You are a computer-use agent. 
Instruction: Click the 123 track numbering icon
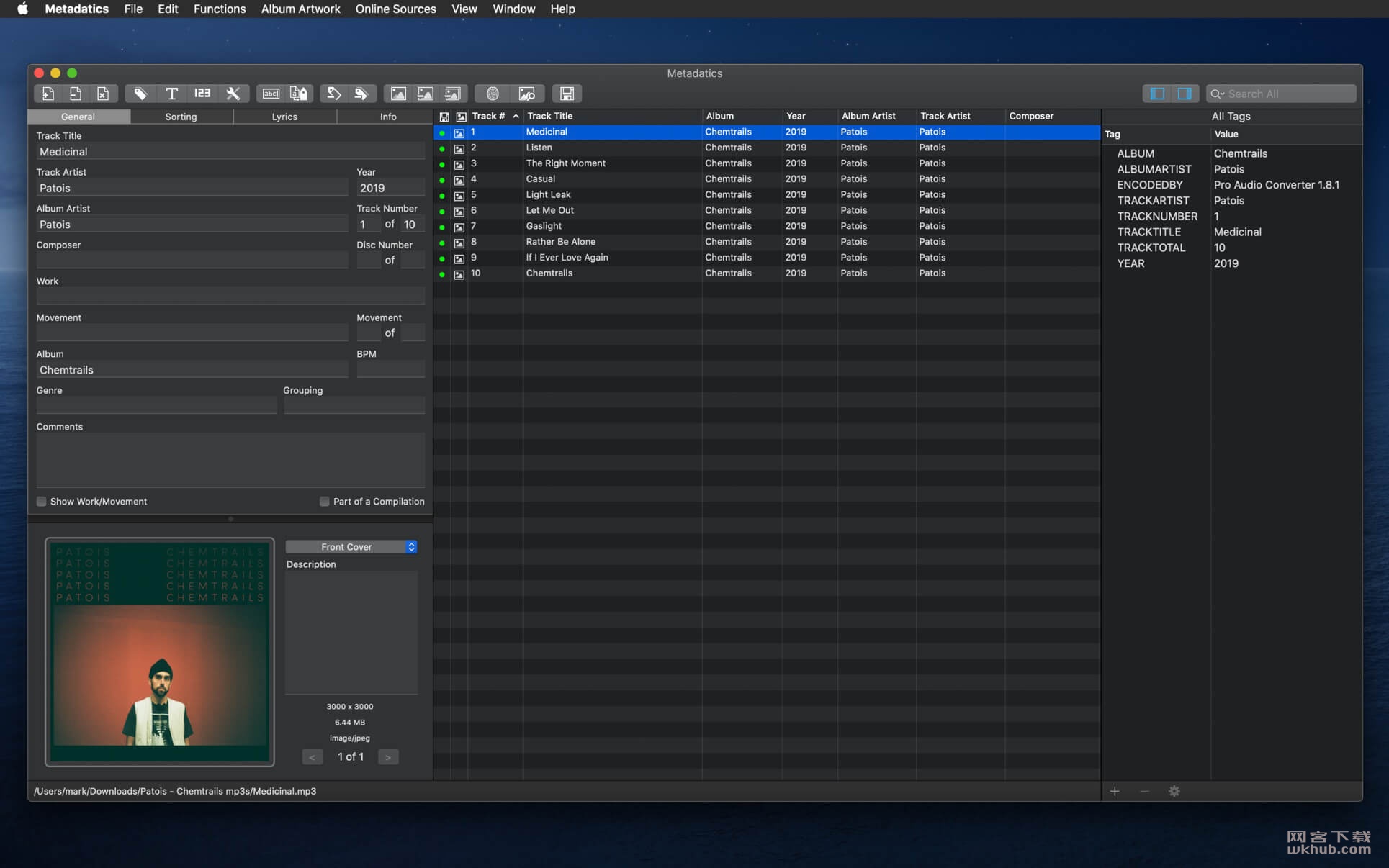pyautogui.click(x=202, y=94)
